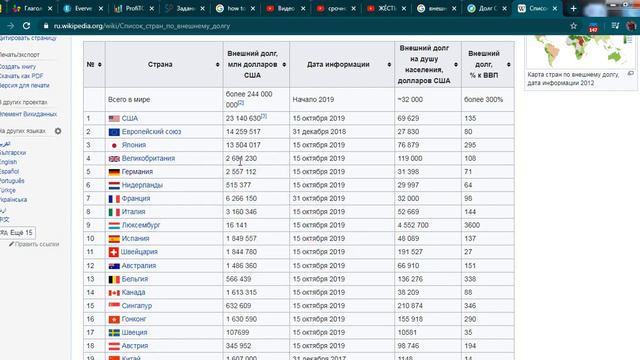Sort the table by Страна column
This screenshot has width=640, height=360.
coord(218,64)
